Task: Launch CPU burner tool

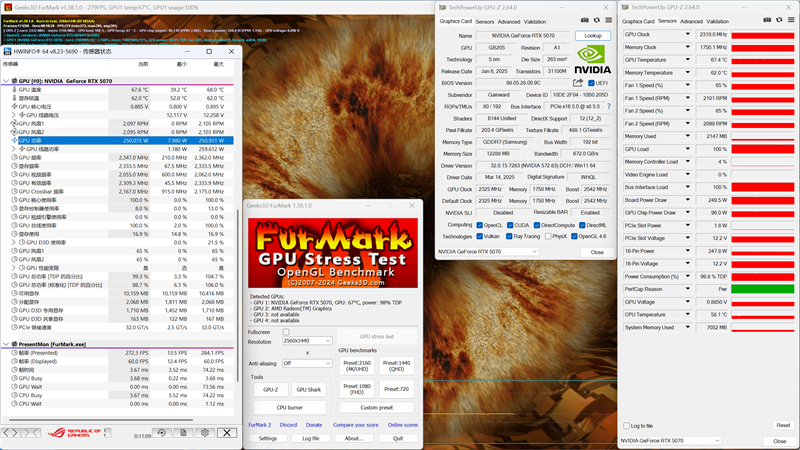Action: point(289,408)
